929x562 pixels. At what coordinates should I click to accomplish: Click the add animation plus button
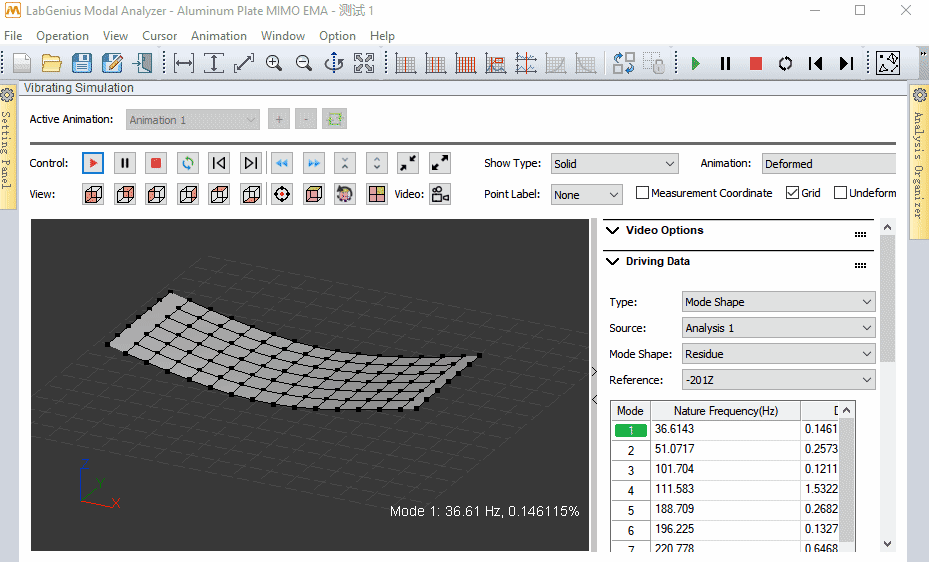coord(278,120)
